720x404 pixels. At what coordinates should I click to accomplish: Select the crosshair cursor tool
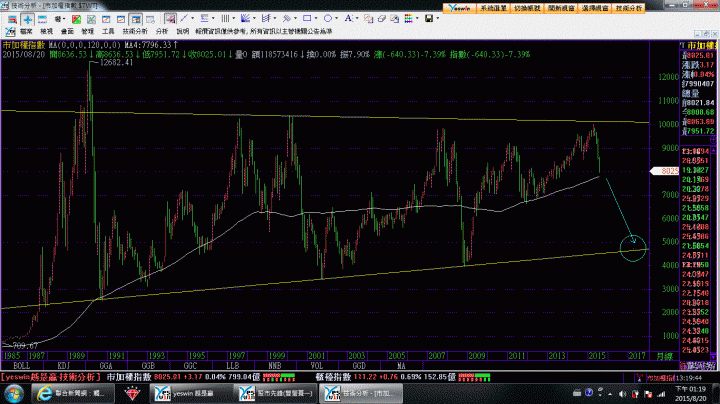tap(28, 19)
